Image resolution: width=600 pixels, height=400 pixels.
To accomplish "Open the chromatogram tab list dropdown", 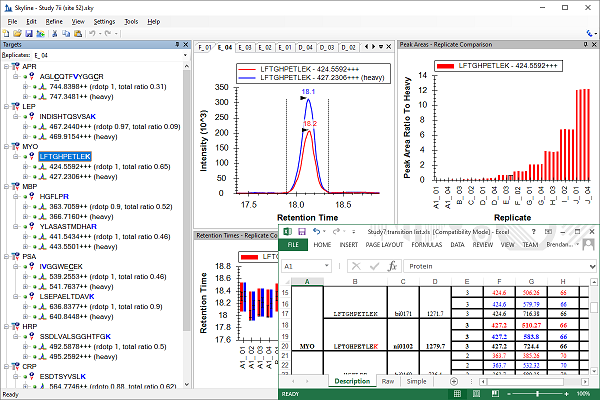I will 381,47.
